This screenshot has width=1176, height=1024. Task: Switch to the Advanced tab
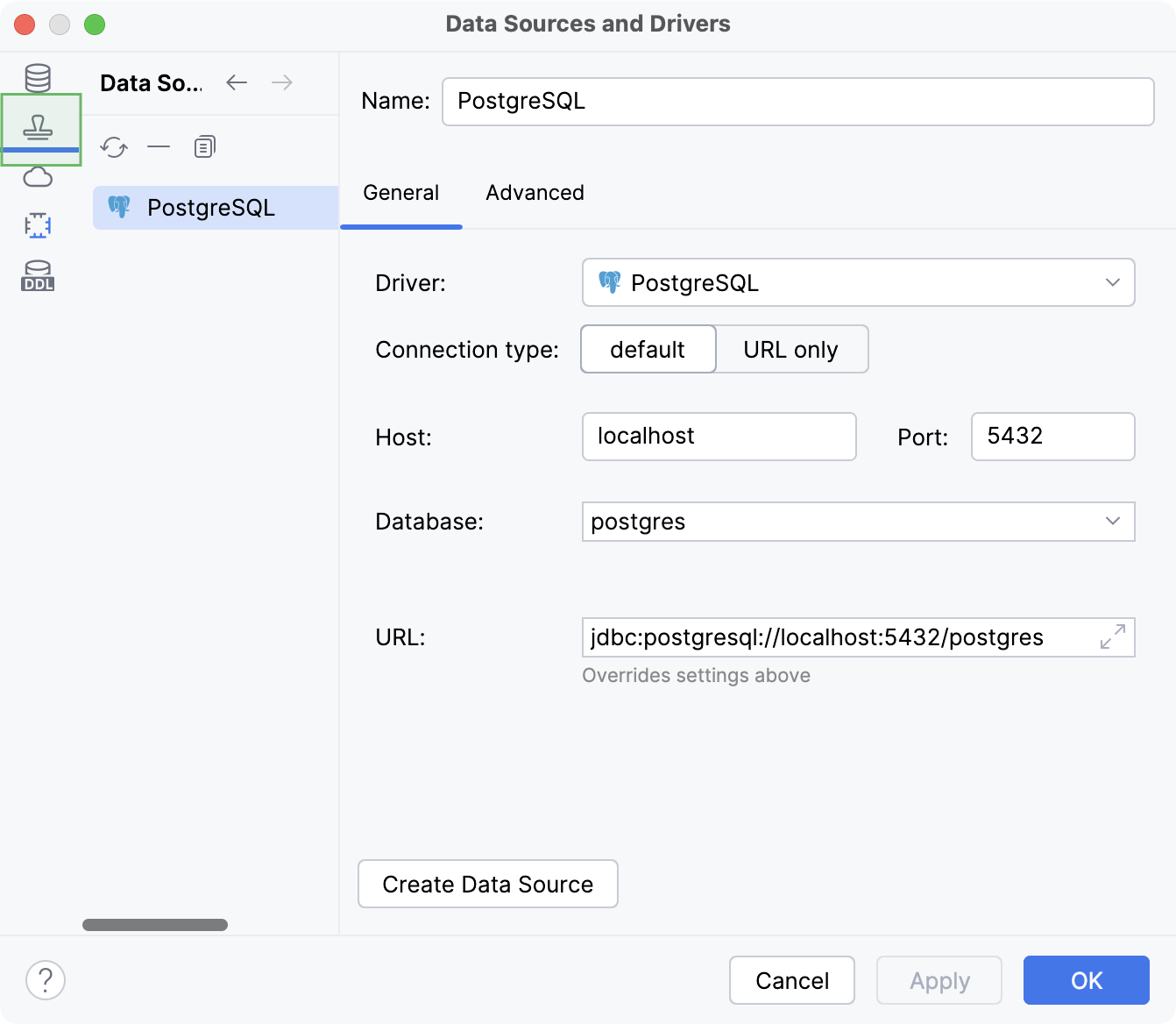535,192
